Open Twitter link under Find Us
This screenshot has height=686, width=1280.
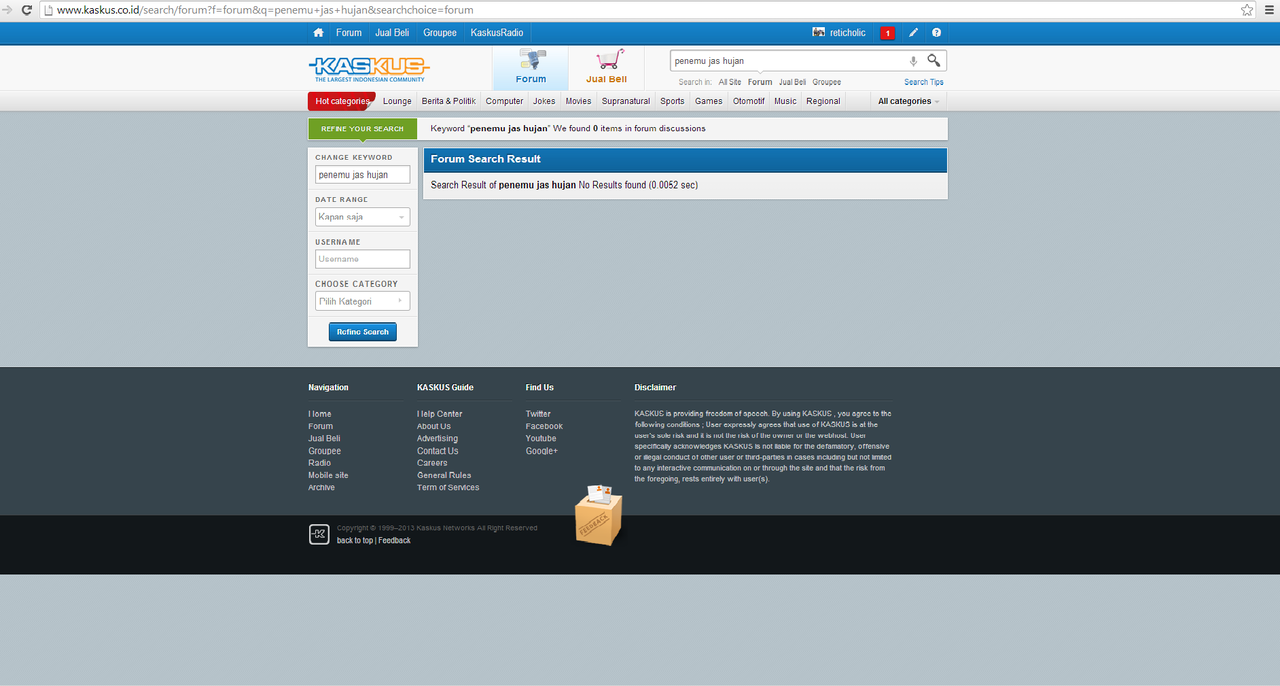pyautogui.click(x=538, y=414)
